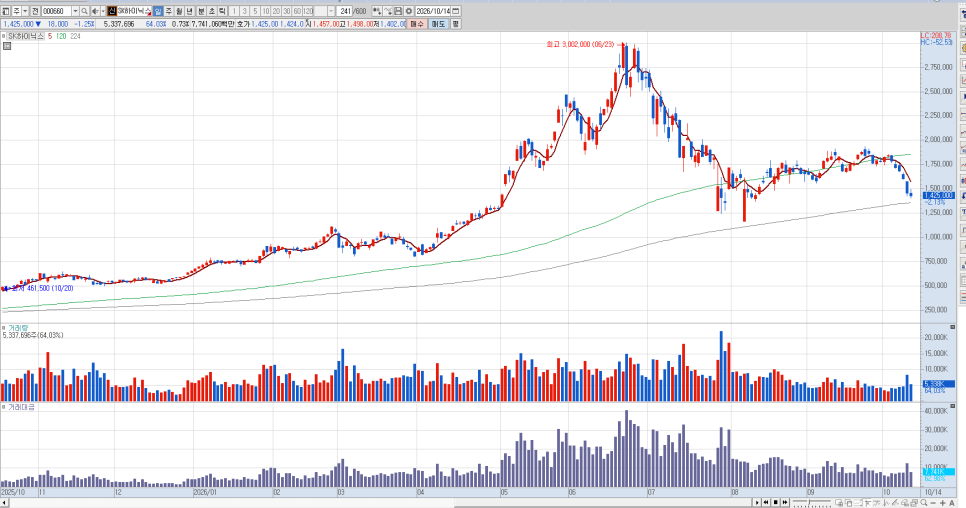Image resolution: width=966 pixels, height=508 pixels.
Task: Adjust the replay speed slider at bottom
Action: click(812, 502)
